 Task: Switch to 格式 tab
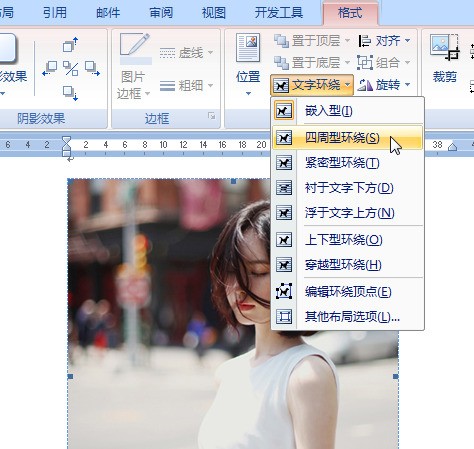[x=350, y=13]
